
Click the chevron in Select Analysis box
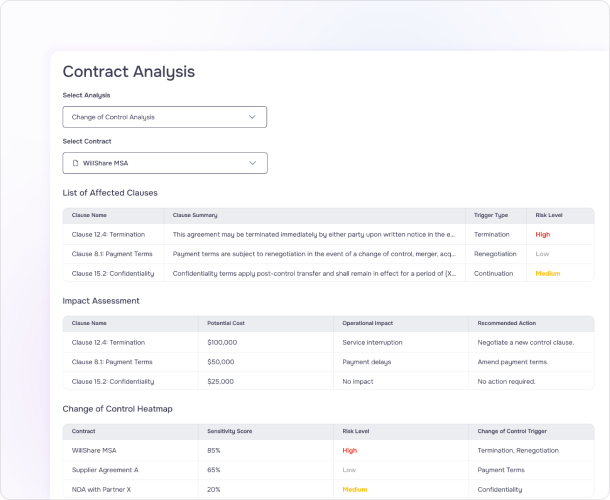(252, 117)
